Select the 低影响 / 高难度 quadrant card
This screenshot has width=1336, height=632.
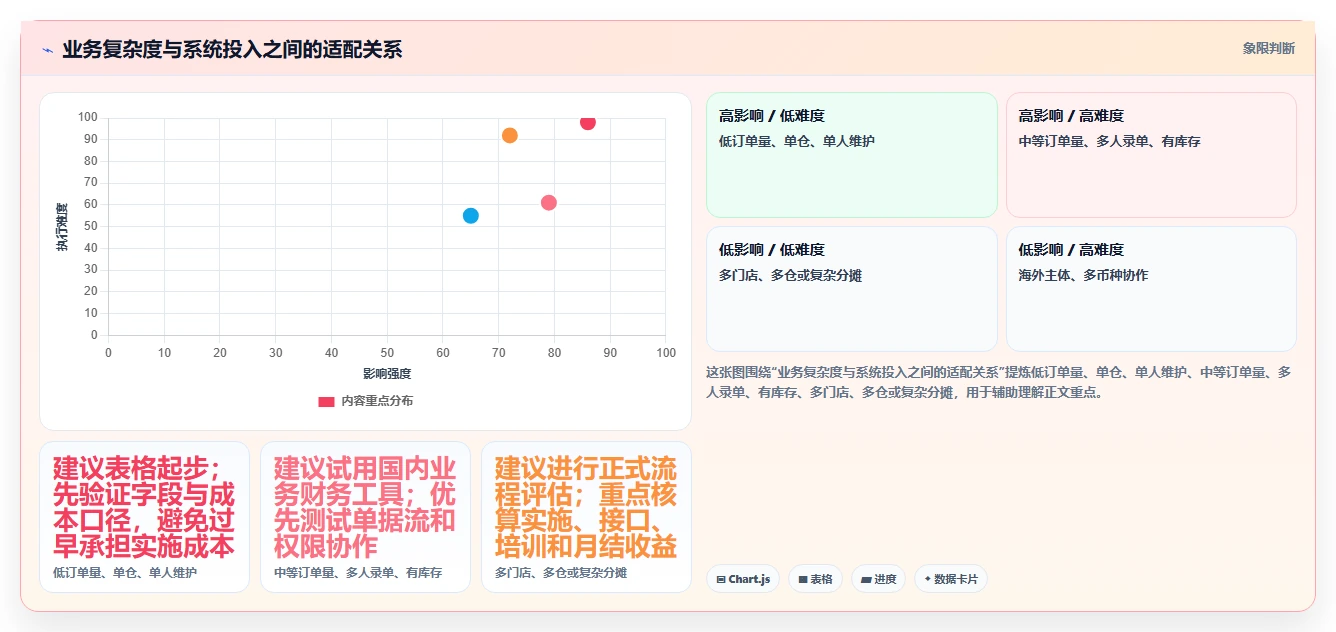point(1151,289)
